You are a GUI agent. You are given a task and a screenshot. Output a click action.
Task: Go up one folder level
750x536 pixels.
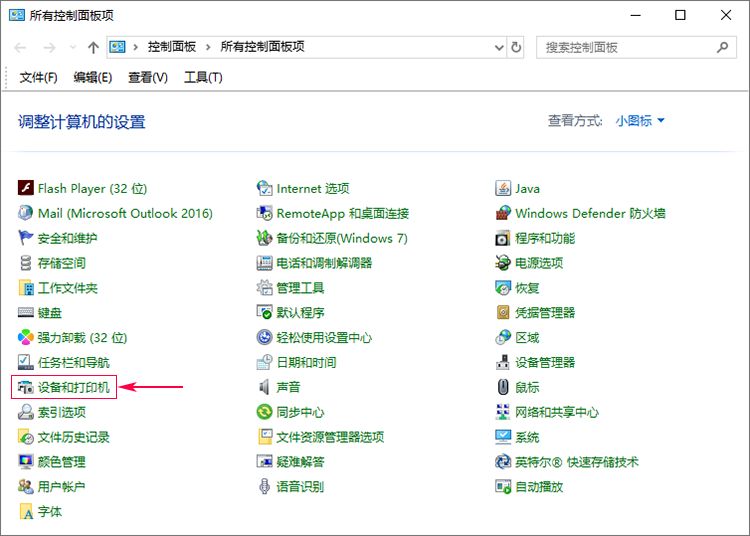point(93,47)
